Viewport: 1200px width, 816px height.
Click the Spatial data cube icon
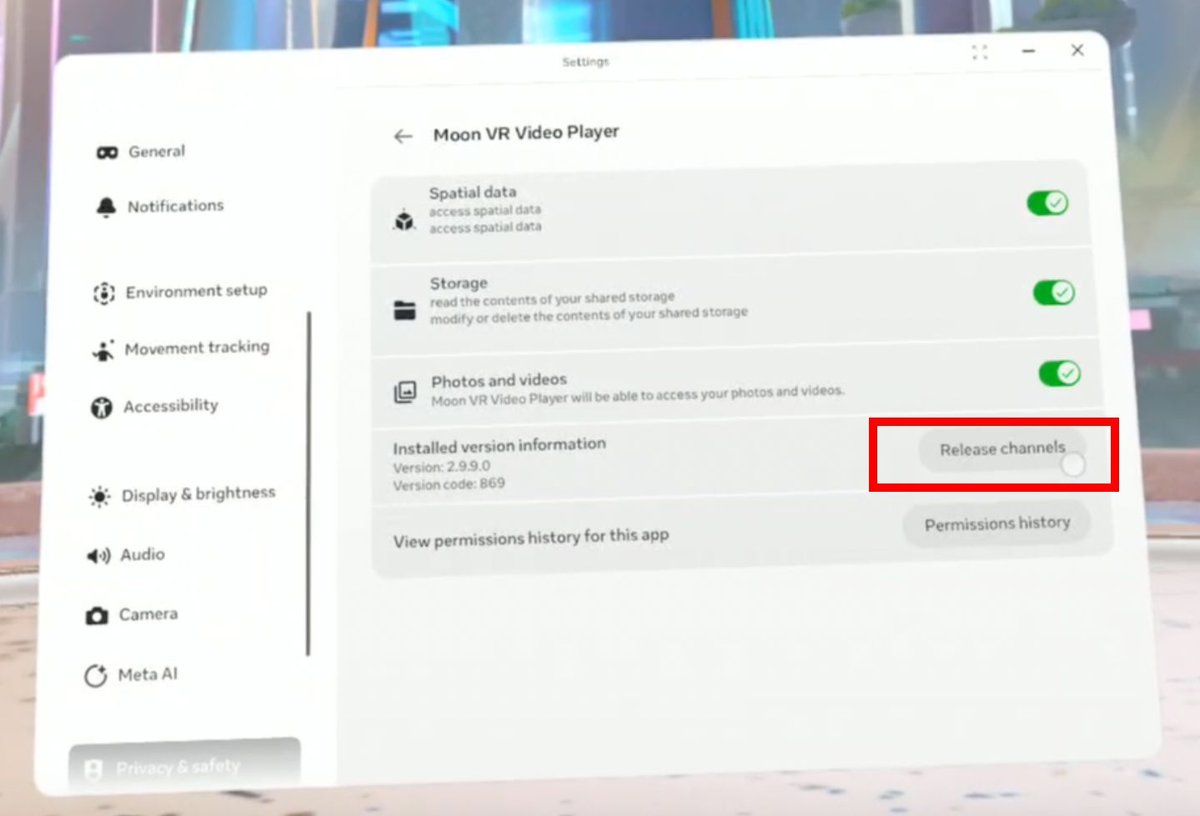coord(404,221)
